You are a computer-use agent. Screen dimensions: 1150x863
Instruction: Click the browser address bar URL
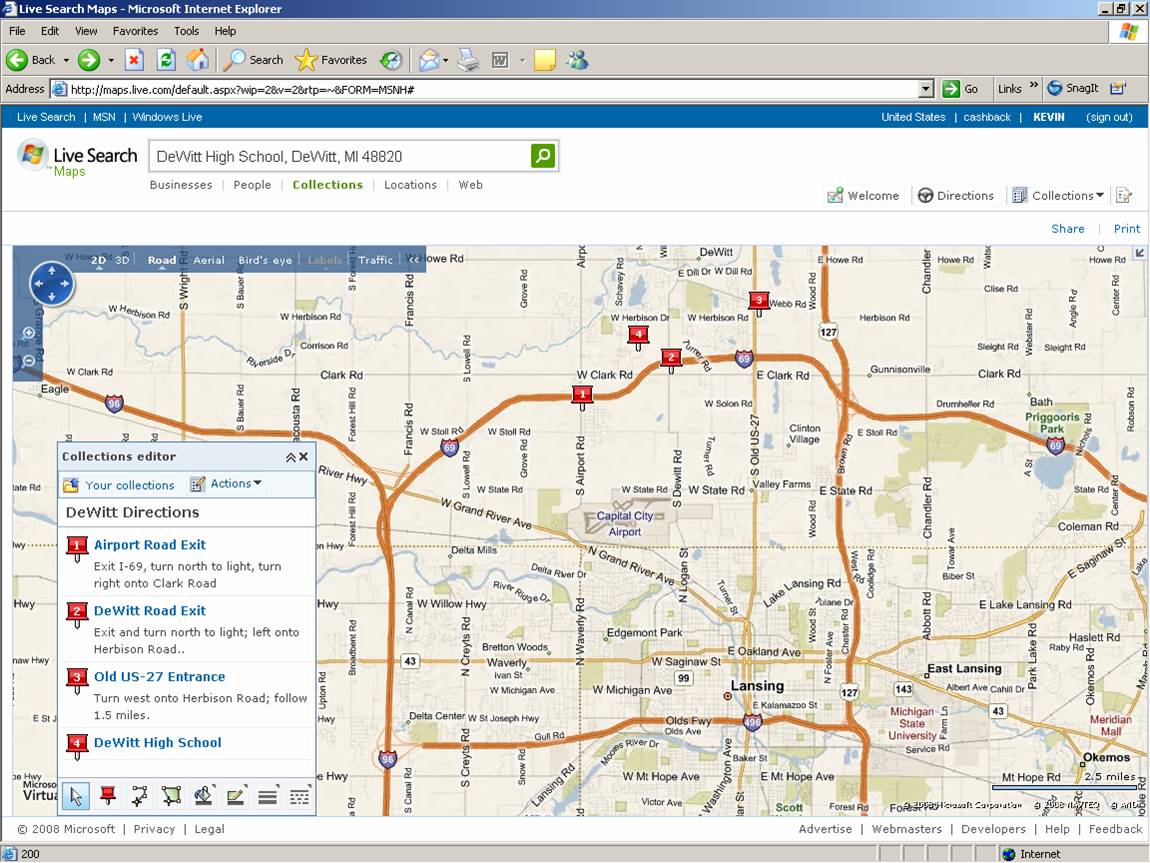tap(484, 89)
